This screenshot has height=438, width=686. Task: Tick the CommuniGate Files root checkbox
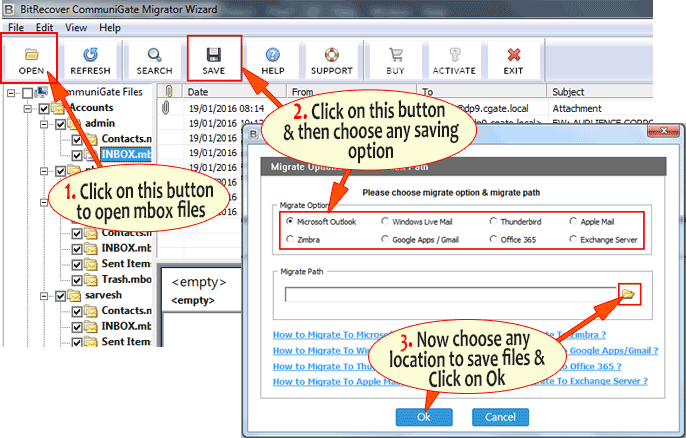[28, 93]
